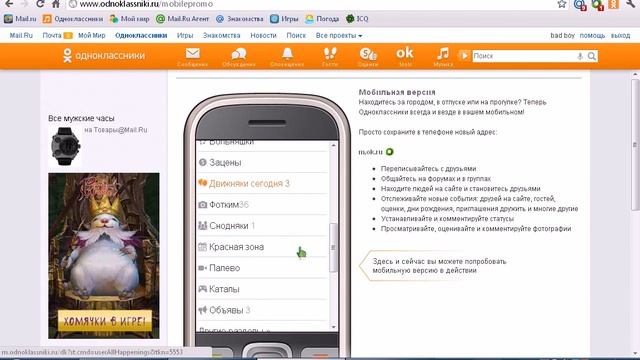Open Знакомства in portal navigation

[222, 36]
